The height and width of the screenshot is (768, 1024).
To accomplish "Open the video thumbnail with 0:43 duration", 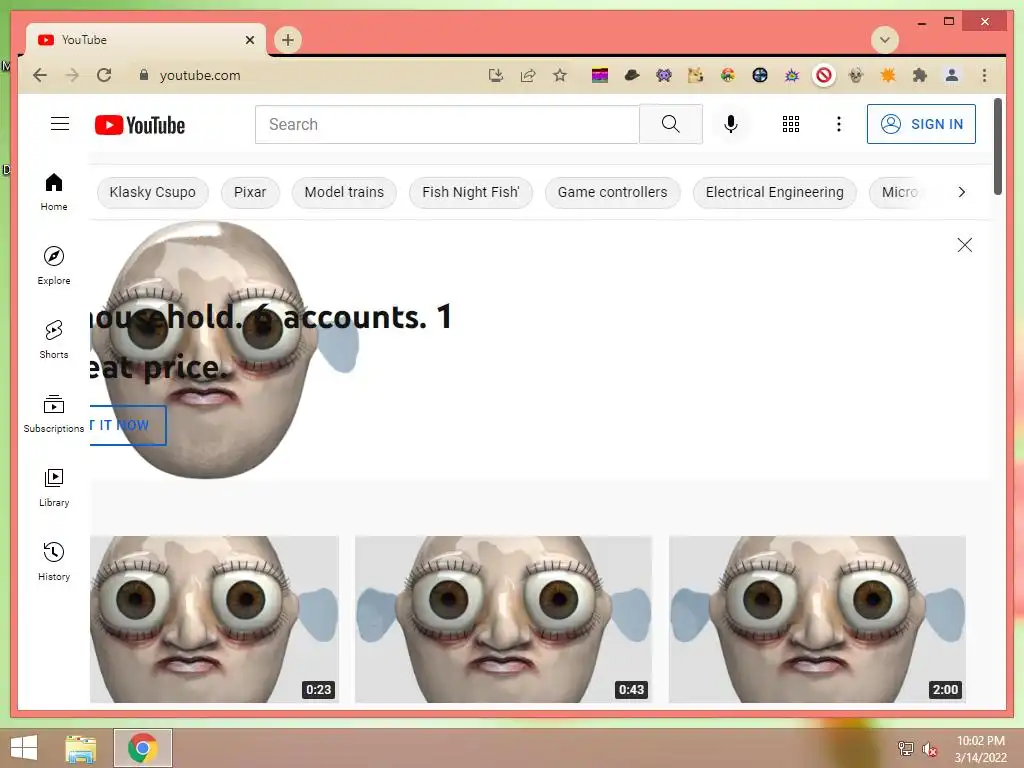I will (503, 619).
